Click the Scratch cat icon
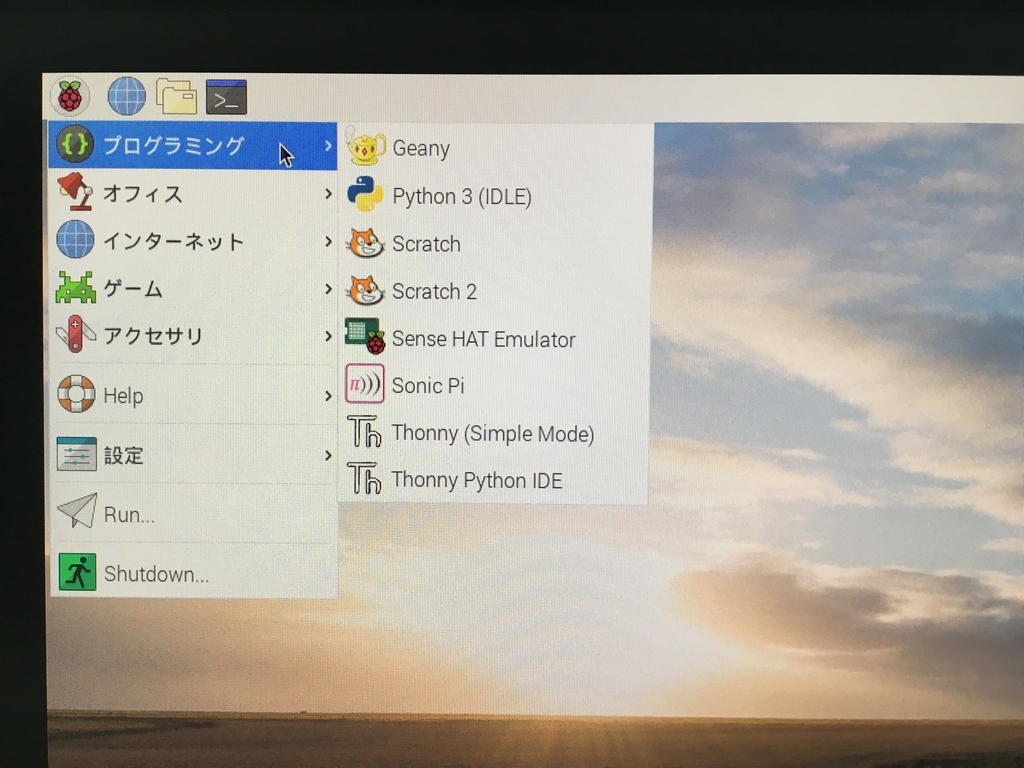 365,243
